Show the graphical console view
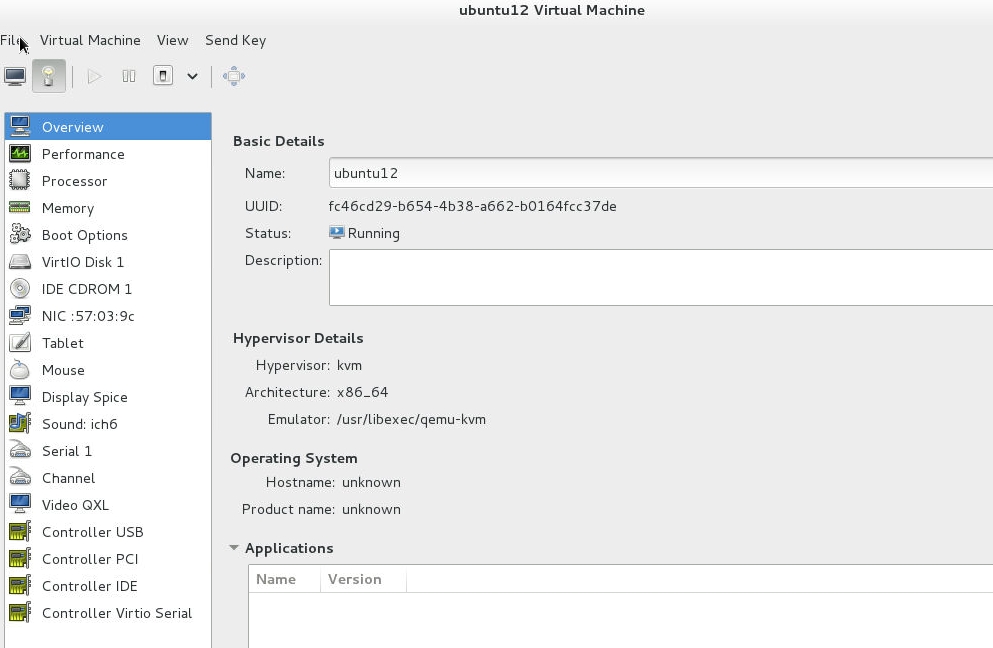993x648 pixels. click(x=15, y=76)
